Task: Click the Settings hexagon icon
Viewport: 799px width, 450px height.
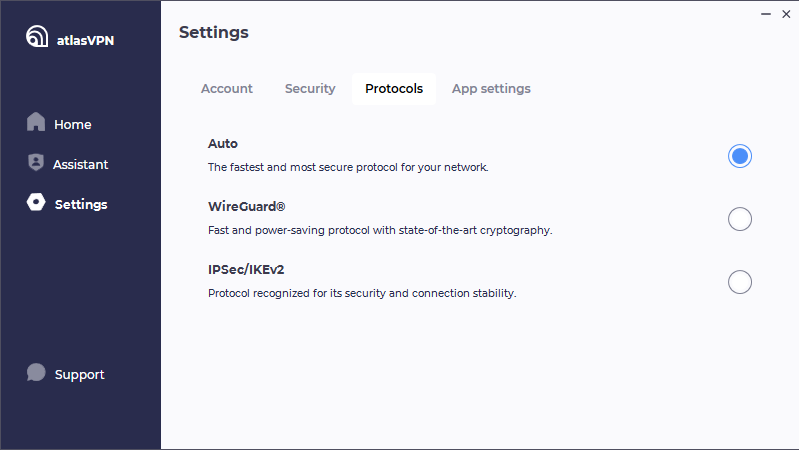Action: (36, 202)
